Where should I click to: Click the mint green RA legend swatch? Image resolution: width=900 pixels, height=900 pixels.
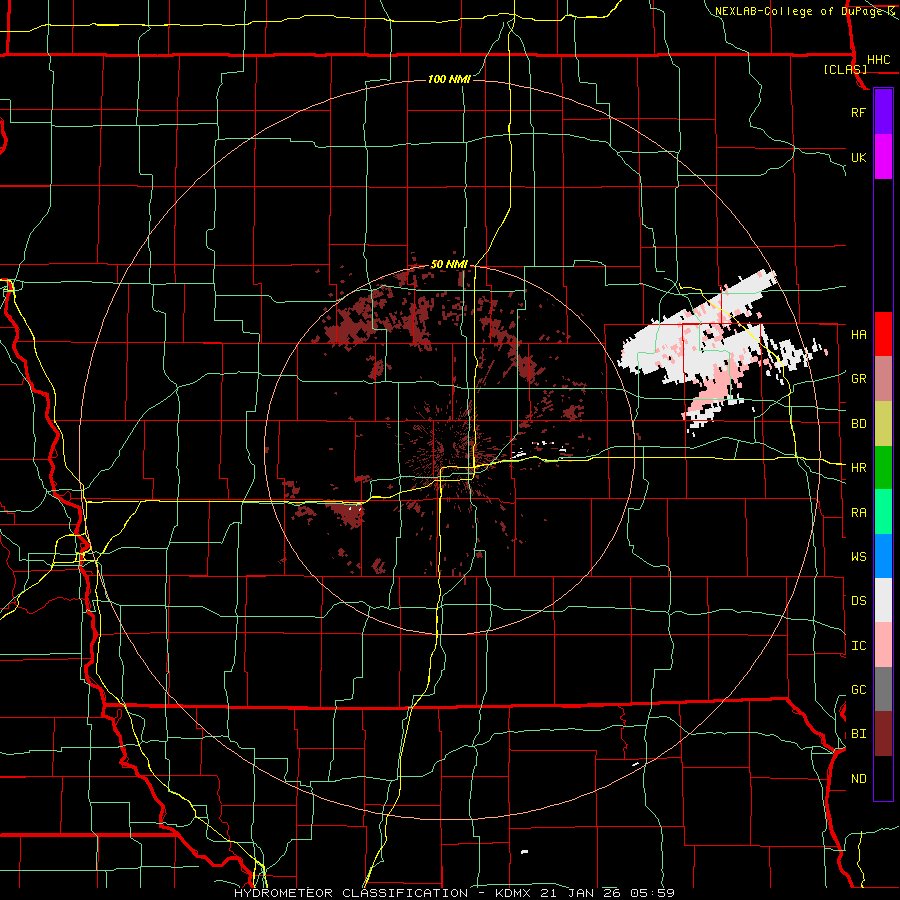click(x=883, y=512)
